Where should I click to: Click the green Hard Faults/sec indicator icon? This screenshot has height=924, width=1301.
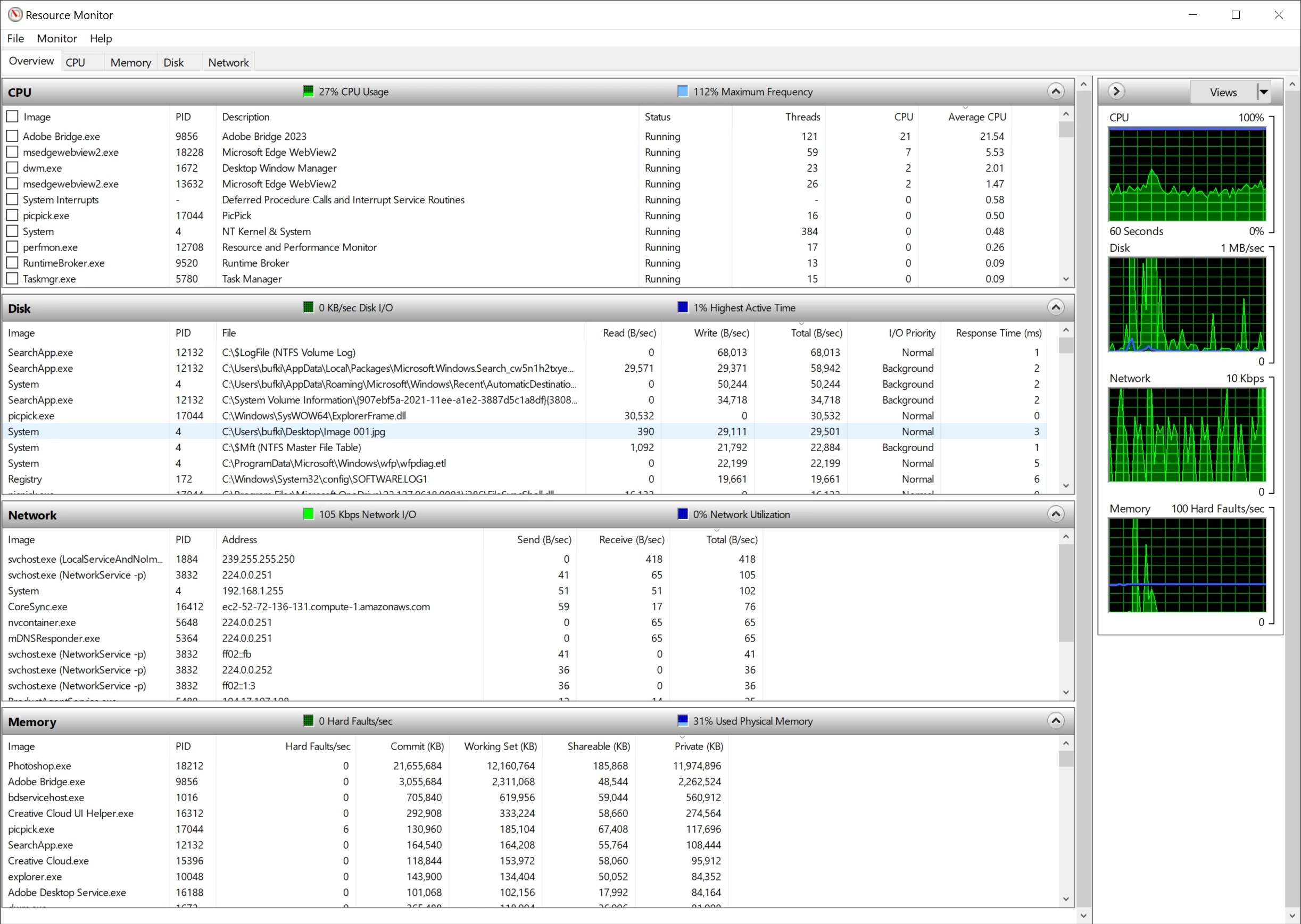click(309, 720)
